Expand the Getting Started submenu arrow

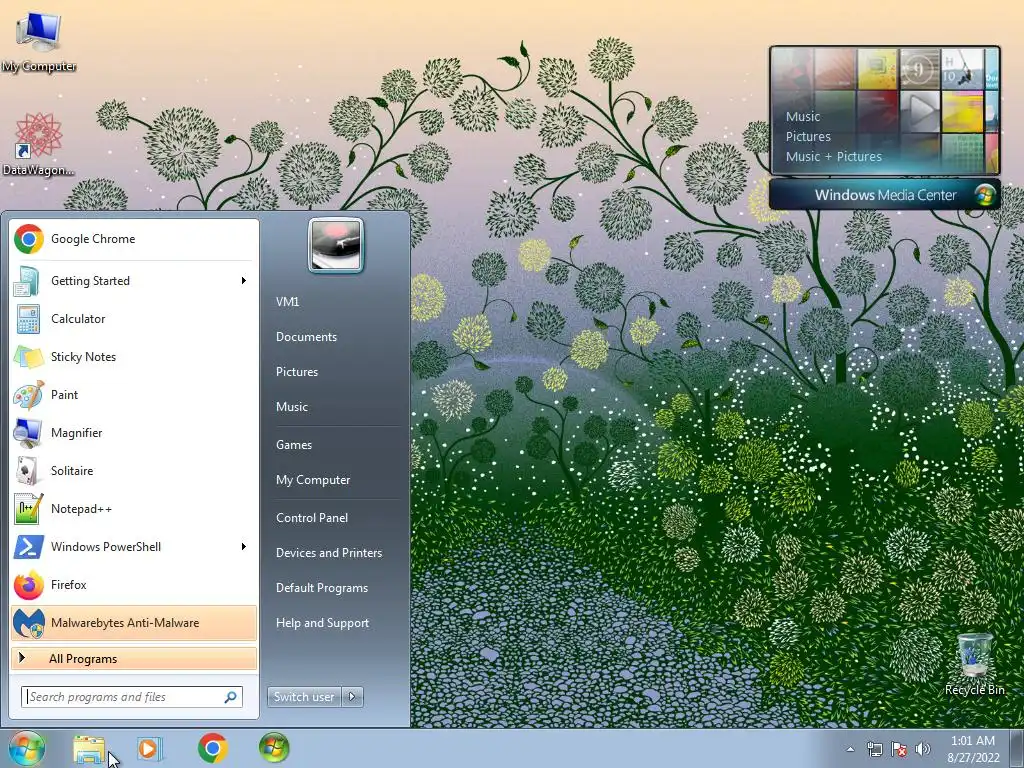(244, 281)
